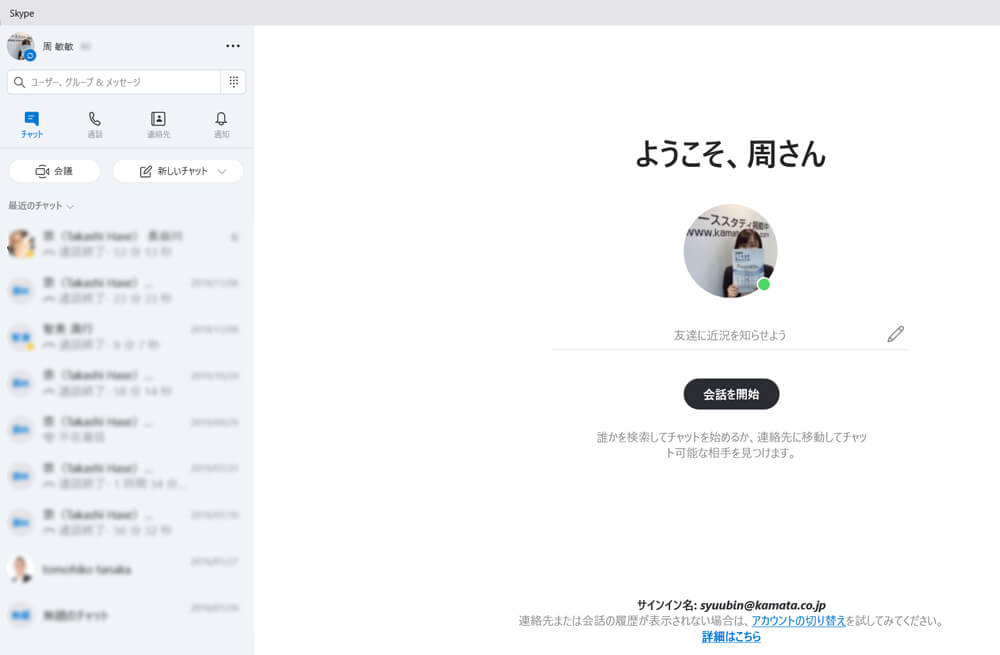Open the ellipsis more options menu

(233, 45)
